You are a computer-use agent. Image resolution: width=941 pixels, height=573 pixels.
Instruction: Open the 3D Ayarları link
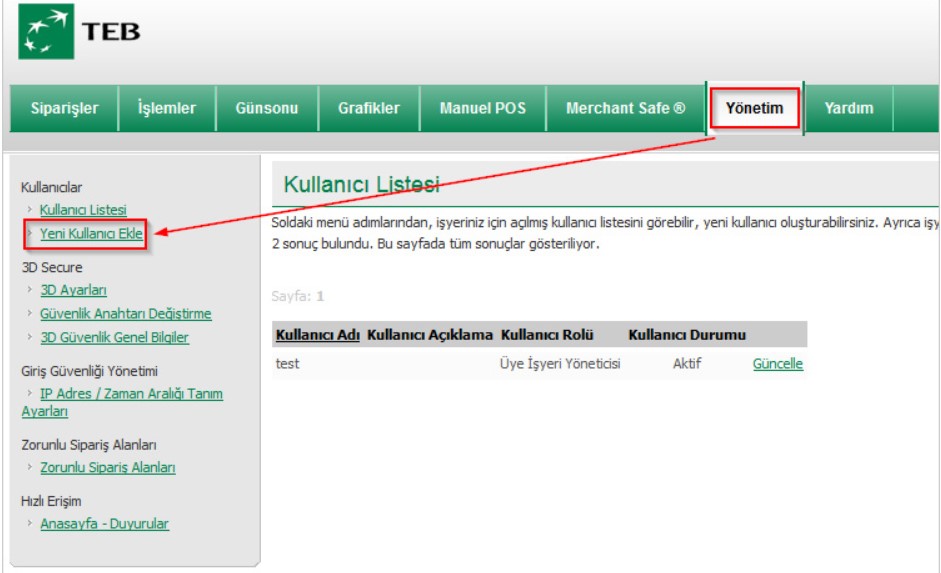[73, 290]
